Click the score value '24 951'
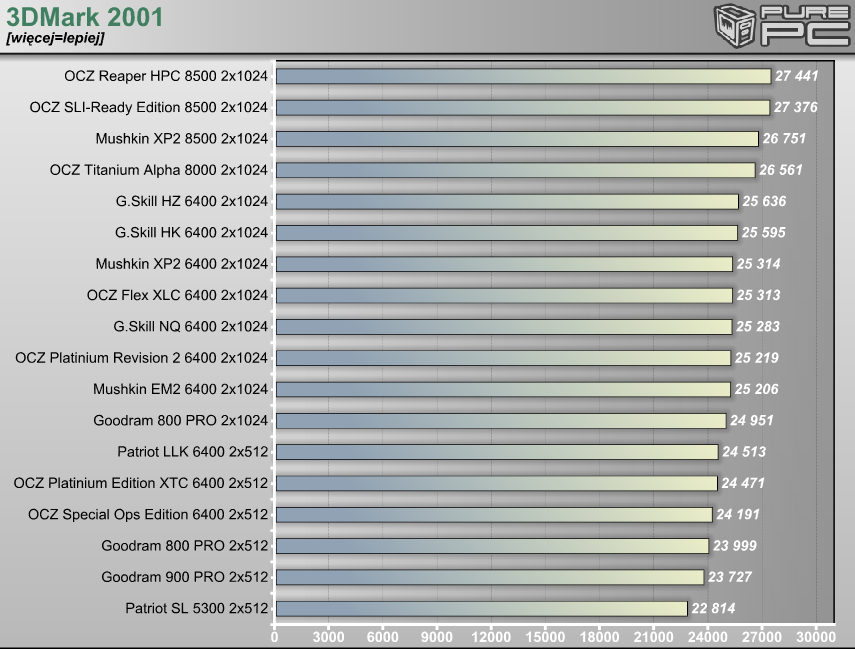This screenshot has width=855, height=649. (752, 420)
